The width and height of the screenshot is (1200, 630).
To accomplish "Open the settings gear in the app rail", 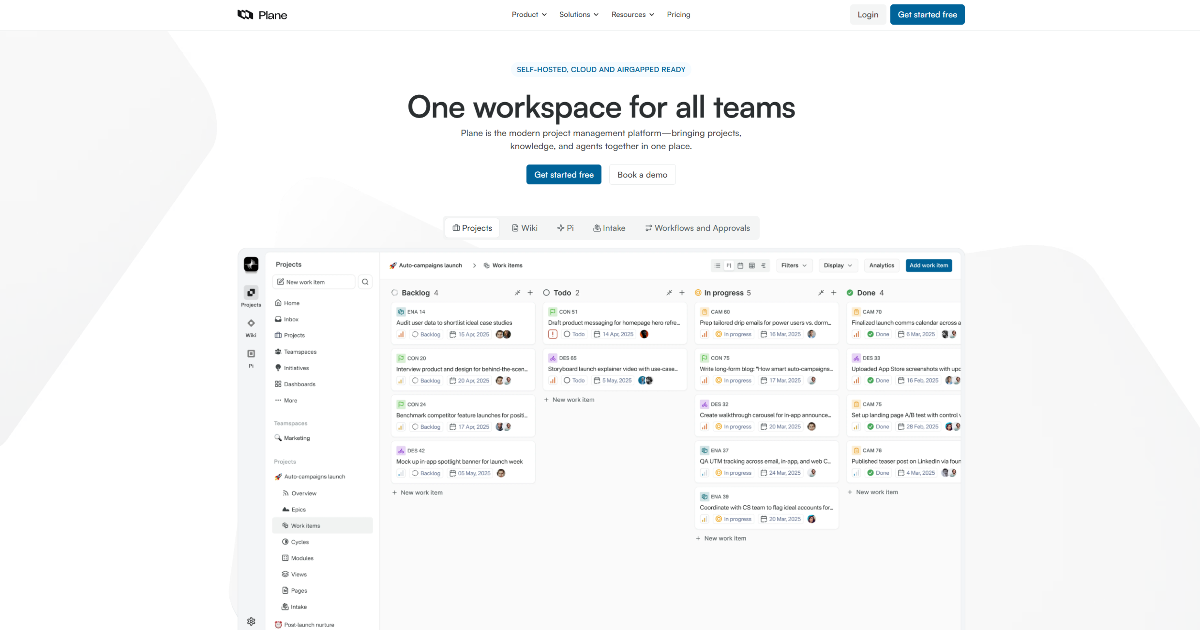I will (x=251, y=621).
